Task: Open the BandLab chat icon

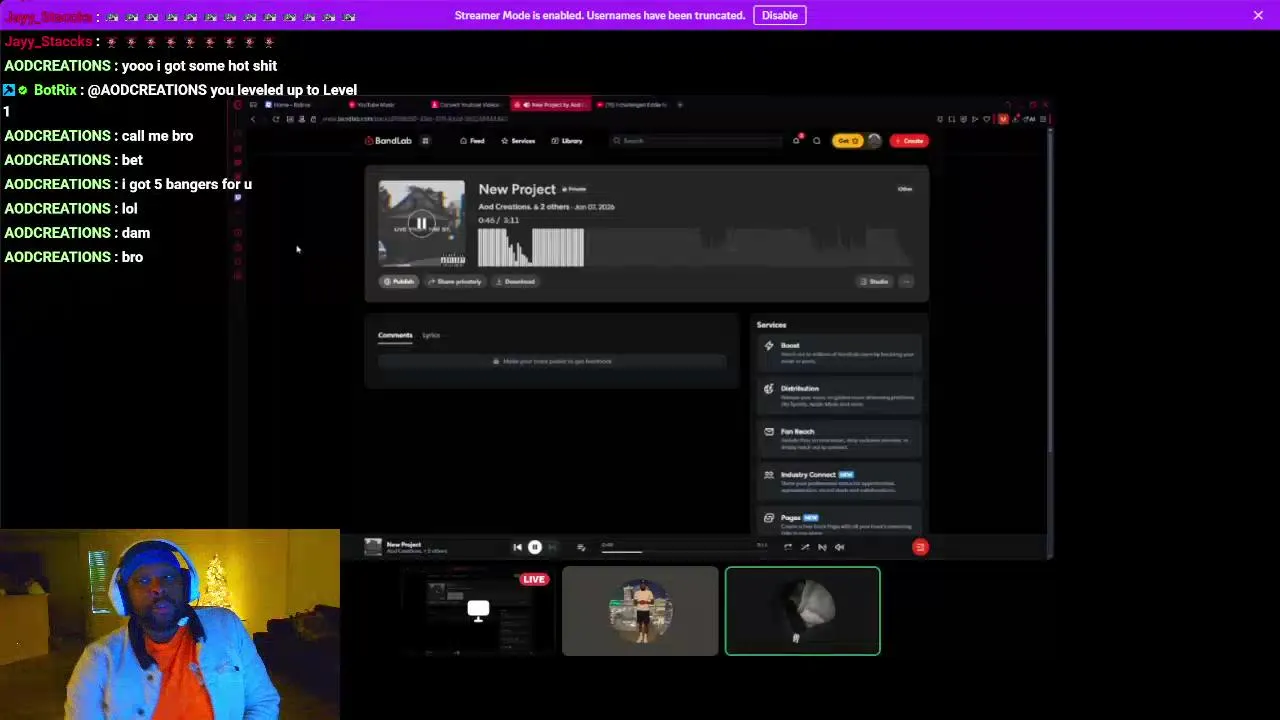Action: coord(817,141)
